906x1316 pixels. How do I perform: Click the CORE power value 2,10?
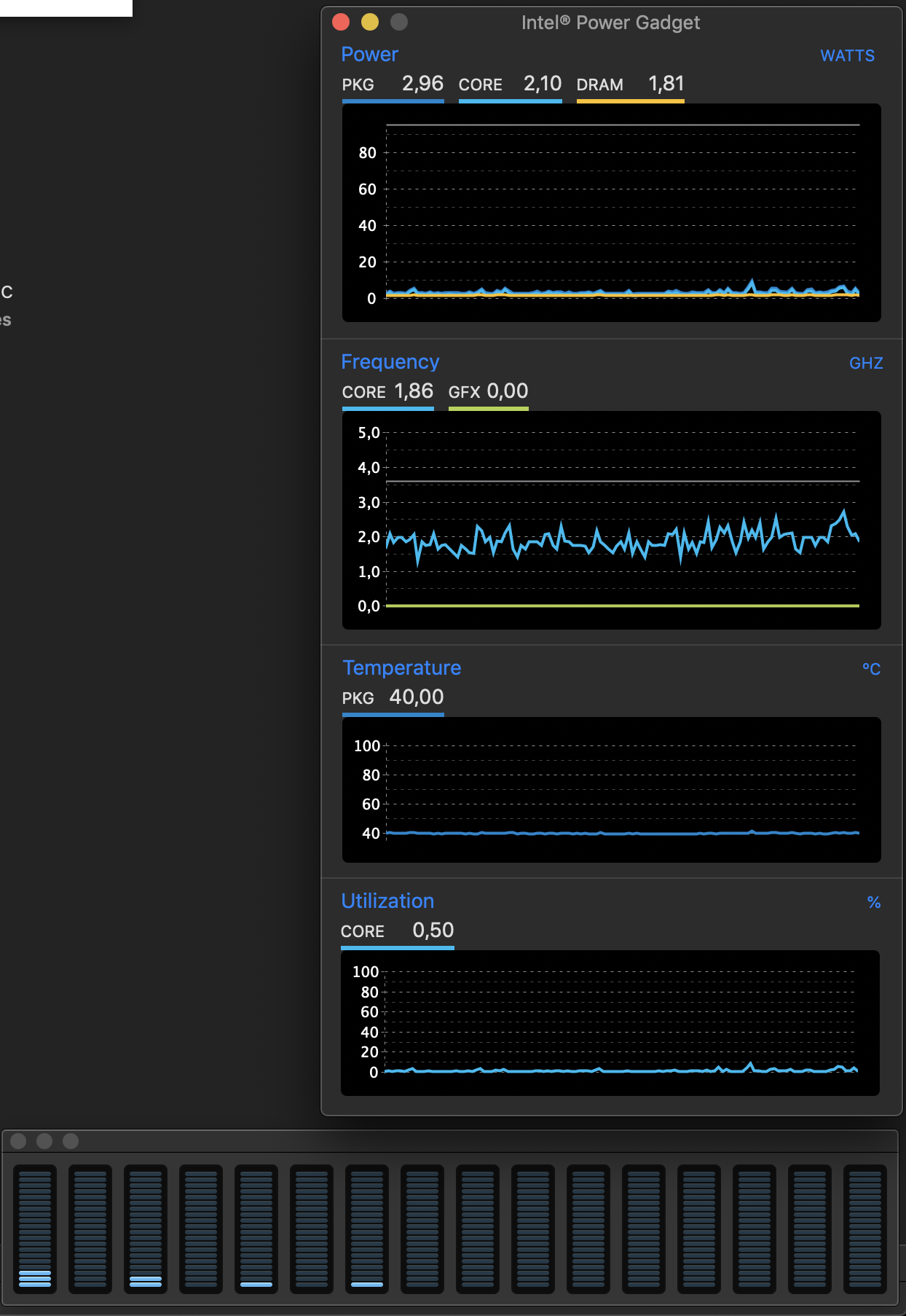click(x=543, y=84)
